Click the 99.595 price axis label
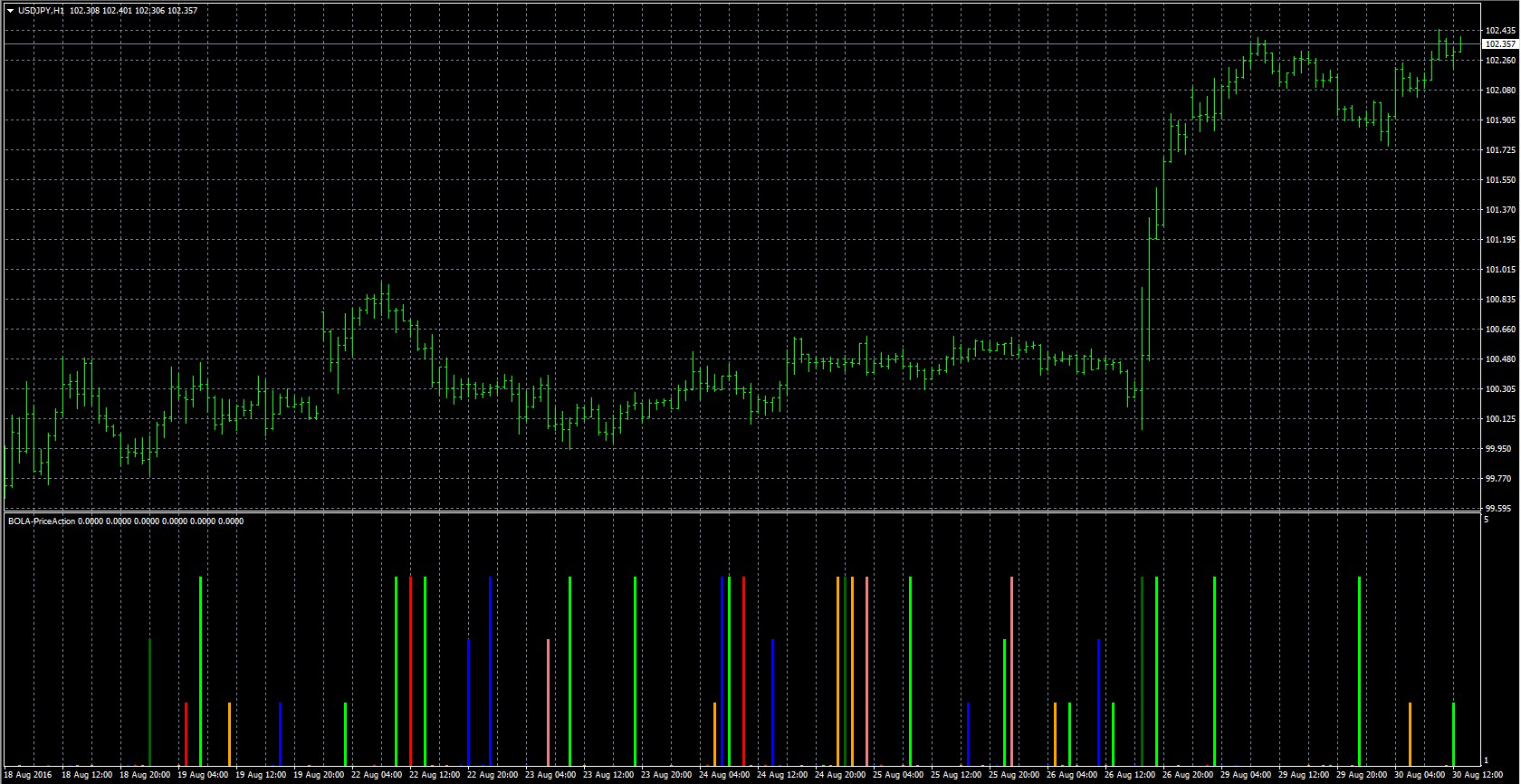The image size is (1521, 784). coord(1499,509)
